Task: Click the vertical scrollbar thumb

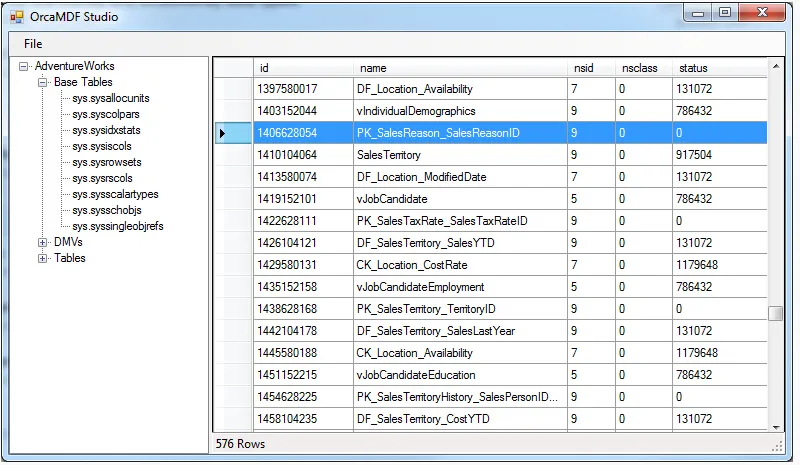Action: click(775, 314)
